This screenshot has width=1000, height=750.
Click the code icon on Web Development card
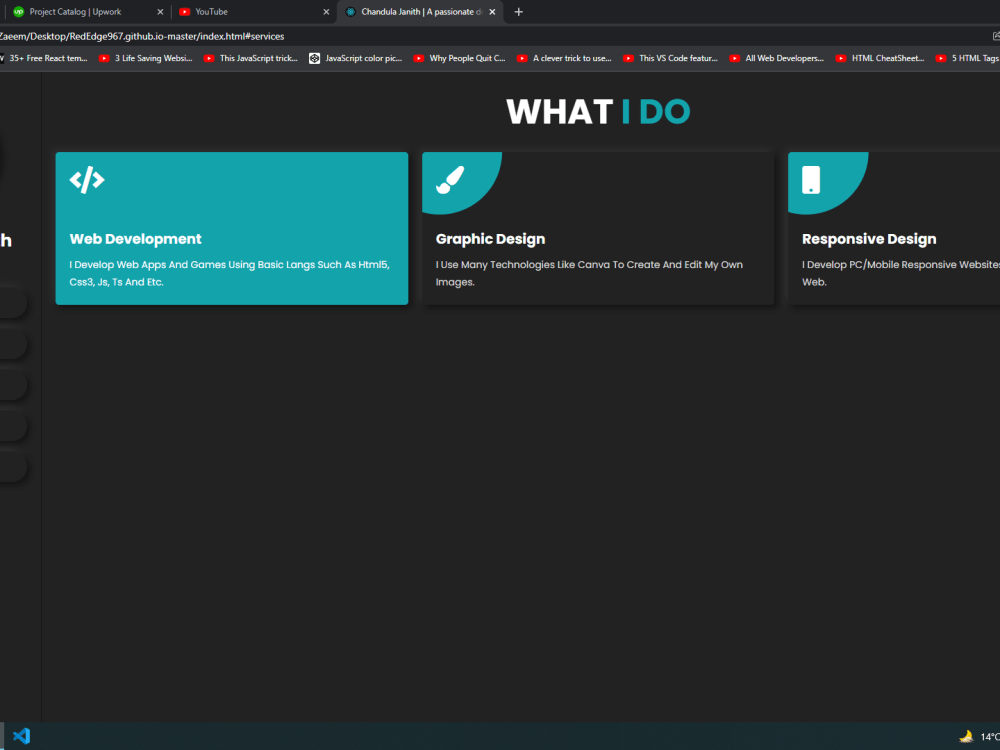[87, 180]
